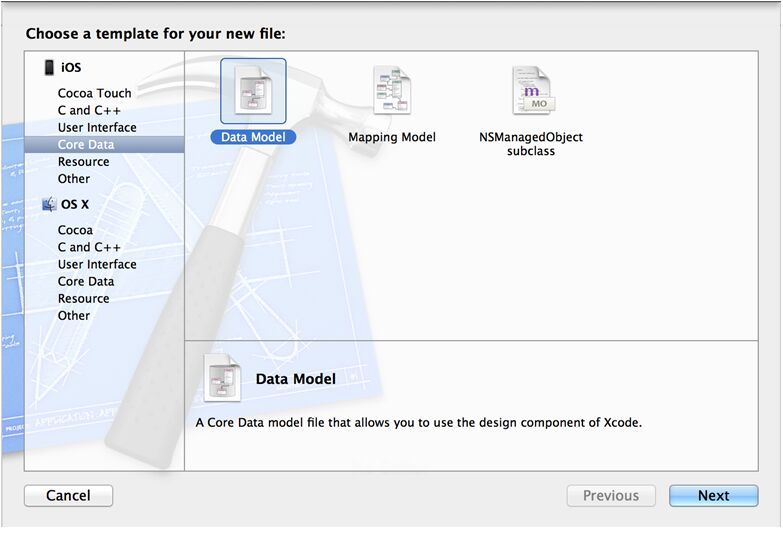
Task: Open C and C++ category under OS X
Action: coord(89,247)
